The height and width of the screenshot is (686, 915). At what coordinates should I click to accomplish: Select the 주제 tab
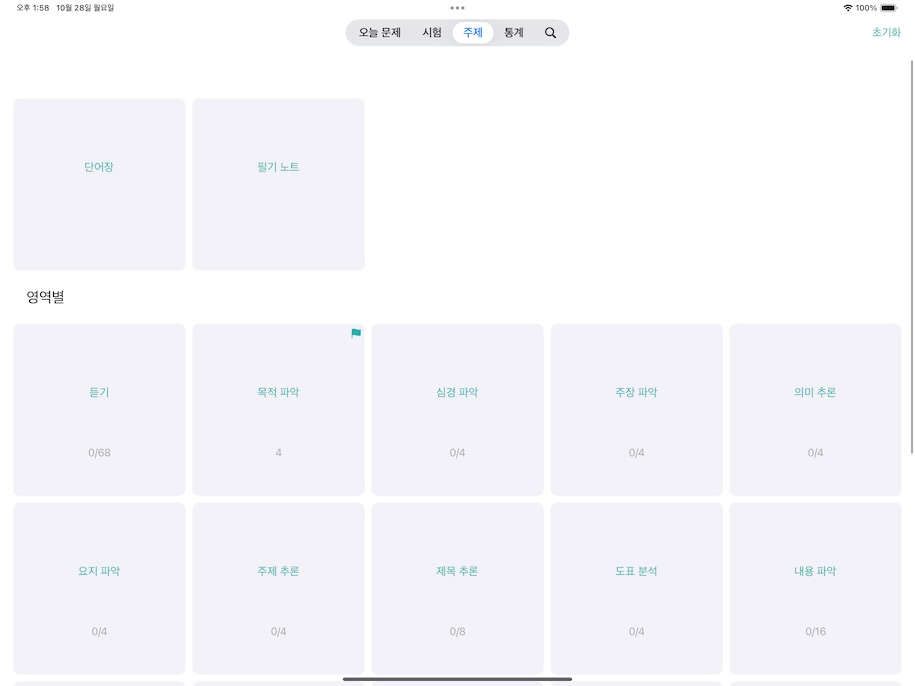[x=473, y=33]
